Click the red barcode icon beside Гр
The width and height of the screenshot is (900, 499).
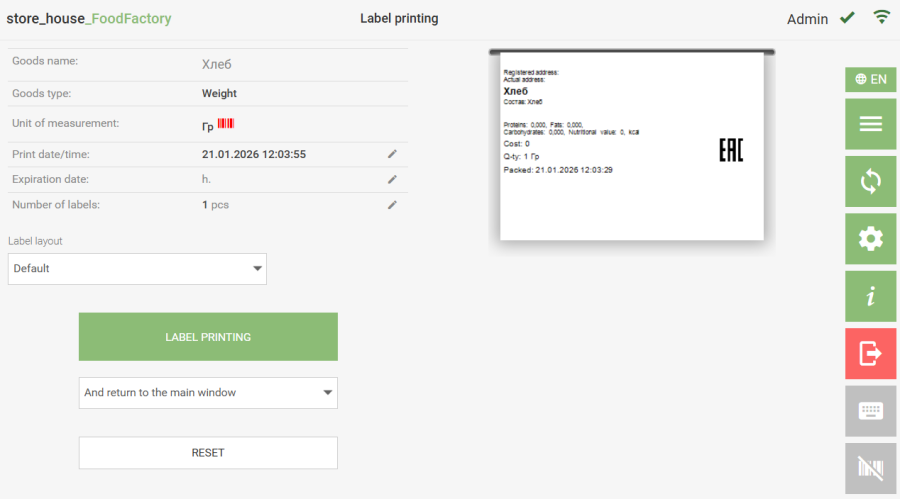(x=226, y=124)
